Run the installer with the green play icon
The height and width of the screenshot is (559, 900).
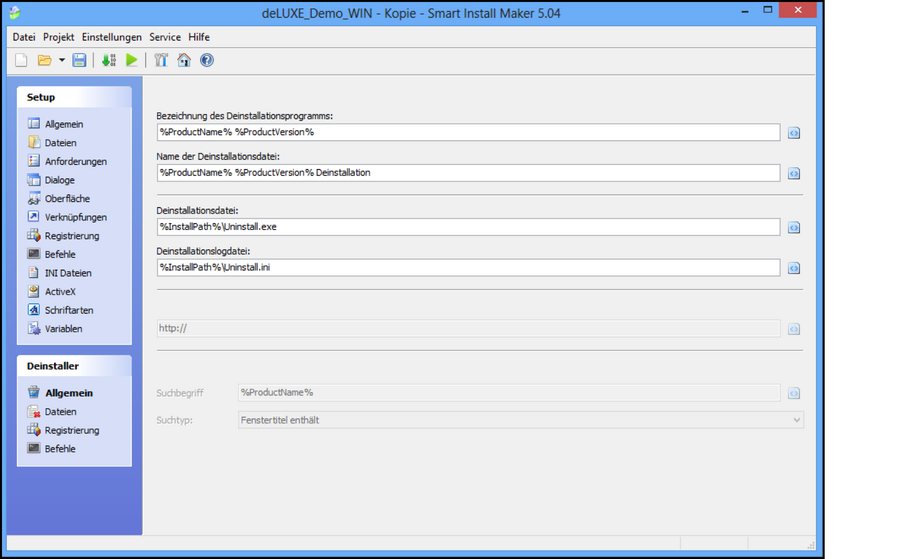(132, 60)
